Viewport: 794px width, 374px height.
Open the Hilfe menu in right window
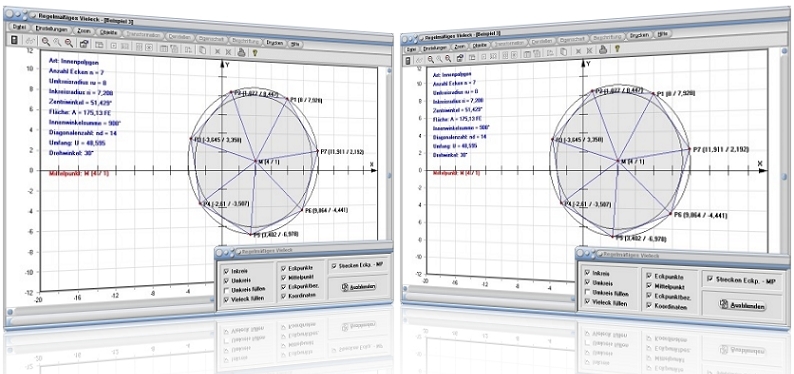[x=663, y=34]
